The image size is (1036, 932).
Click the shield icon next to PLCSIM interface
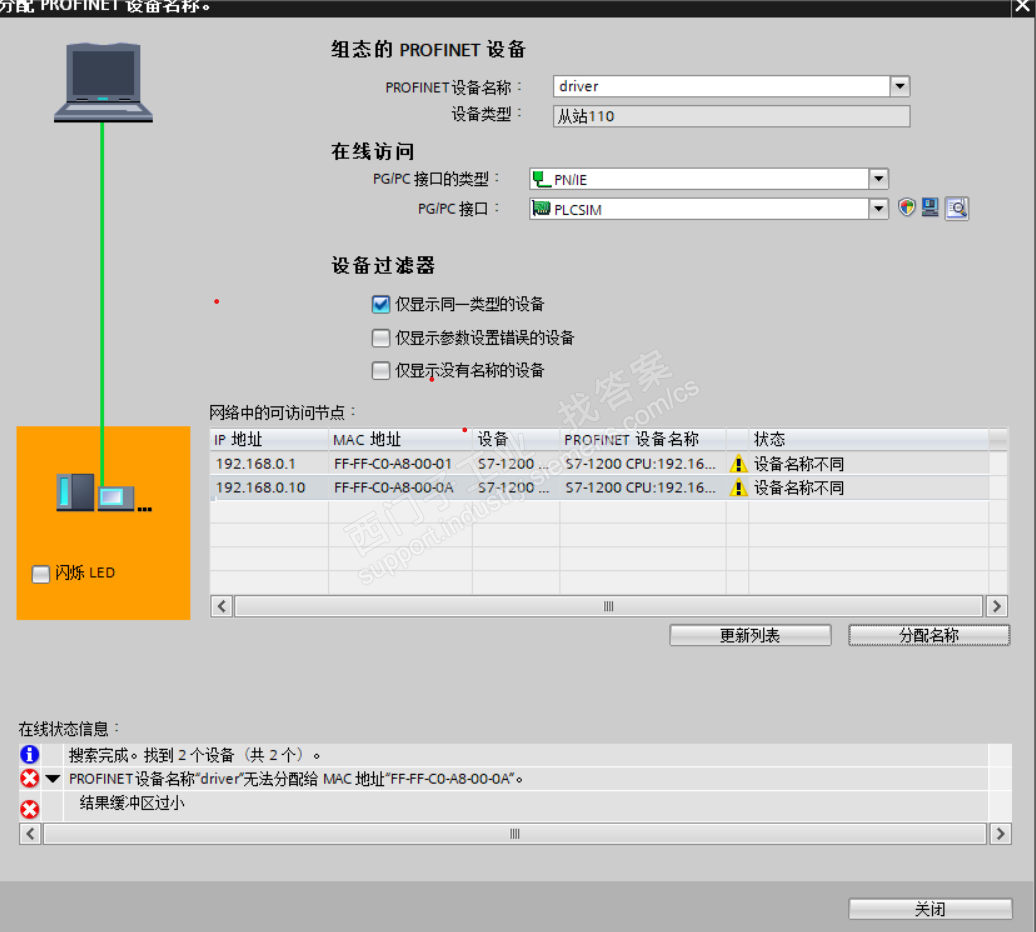tap(906, 208)
